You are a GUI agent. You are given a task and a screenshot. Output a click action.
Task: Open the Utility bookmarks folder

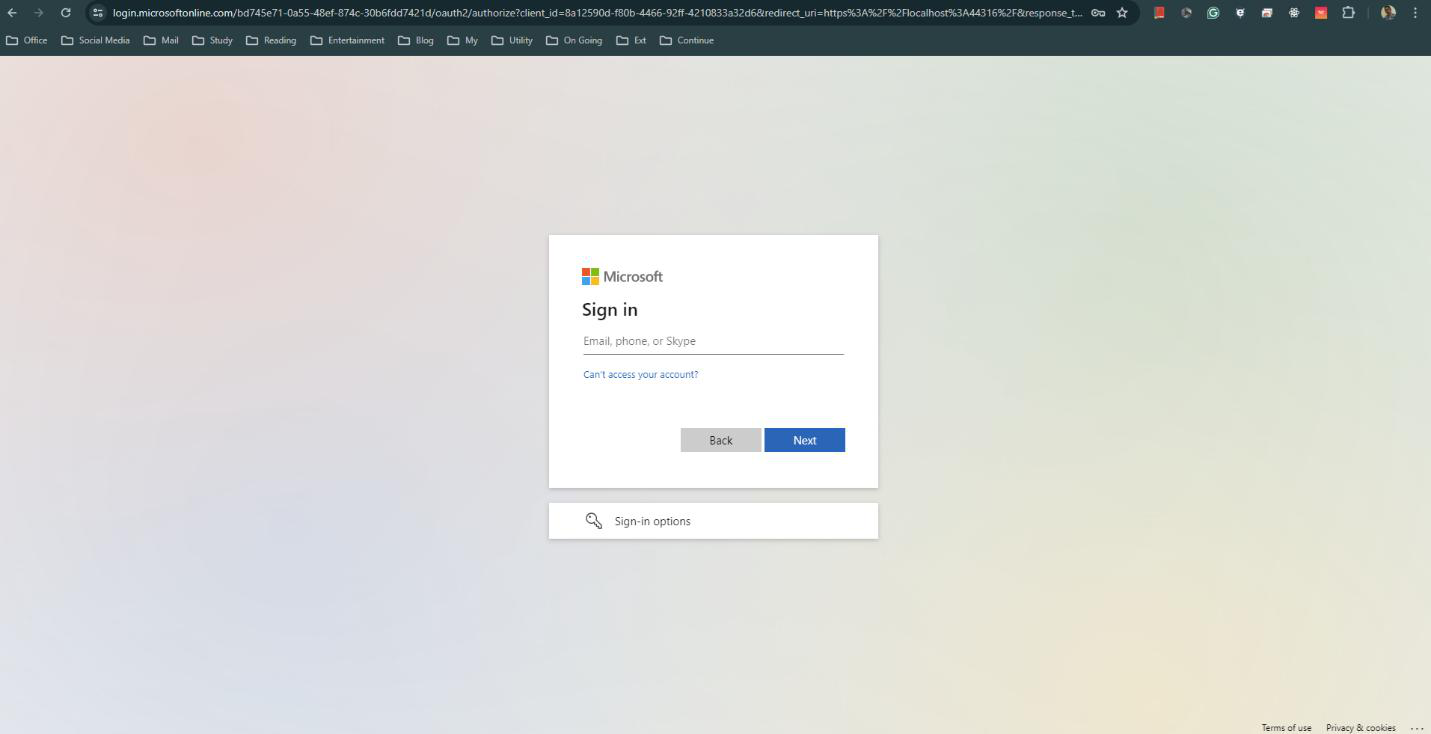(x=512, y=41)
